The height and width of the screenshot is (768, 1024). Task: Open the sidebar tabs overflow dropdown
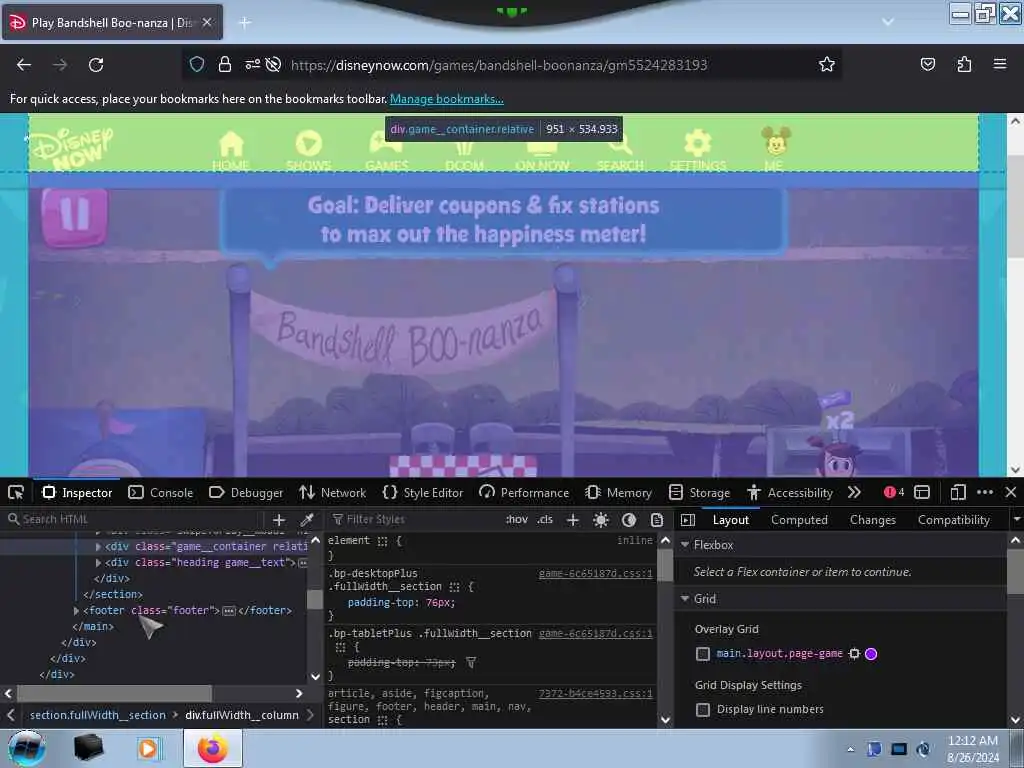pos(1016,520)
